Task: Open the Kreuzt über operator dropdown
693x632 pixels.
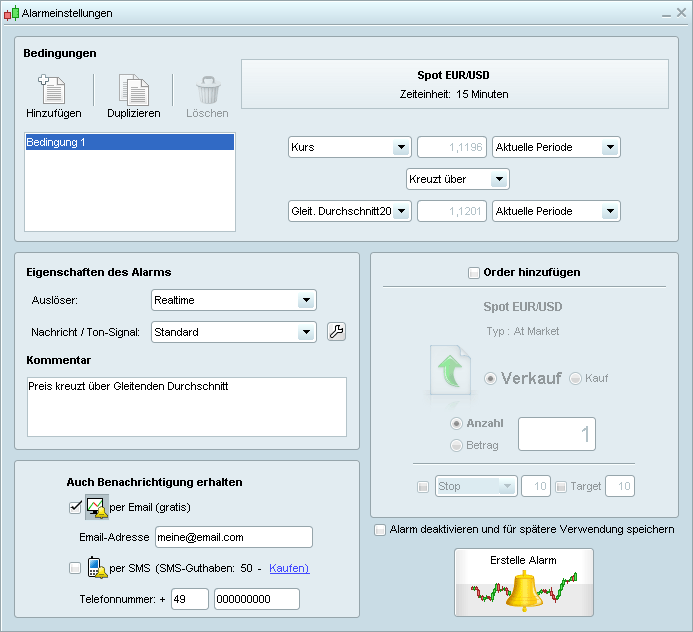Action: 458,179
